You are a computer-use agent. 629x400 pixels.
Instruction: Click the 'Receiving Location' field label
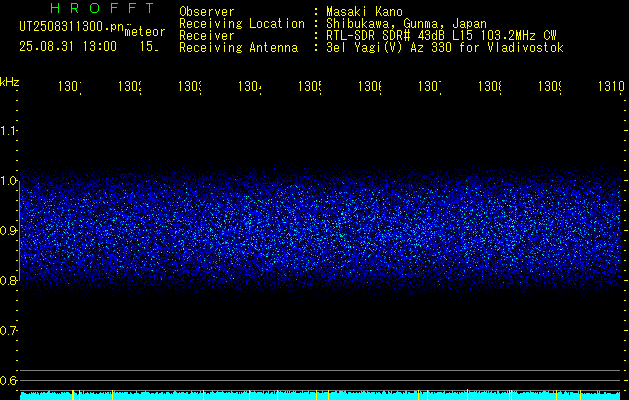pyautogui.click(x=242, y=24)
